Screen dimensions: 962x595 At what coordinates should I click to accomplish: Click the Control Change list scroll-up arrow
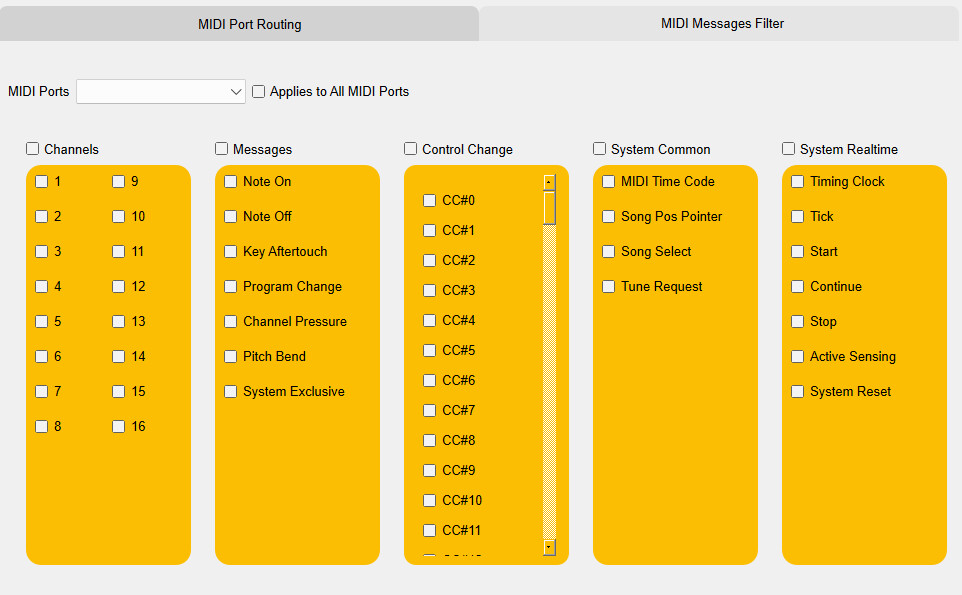[549, 182]
